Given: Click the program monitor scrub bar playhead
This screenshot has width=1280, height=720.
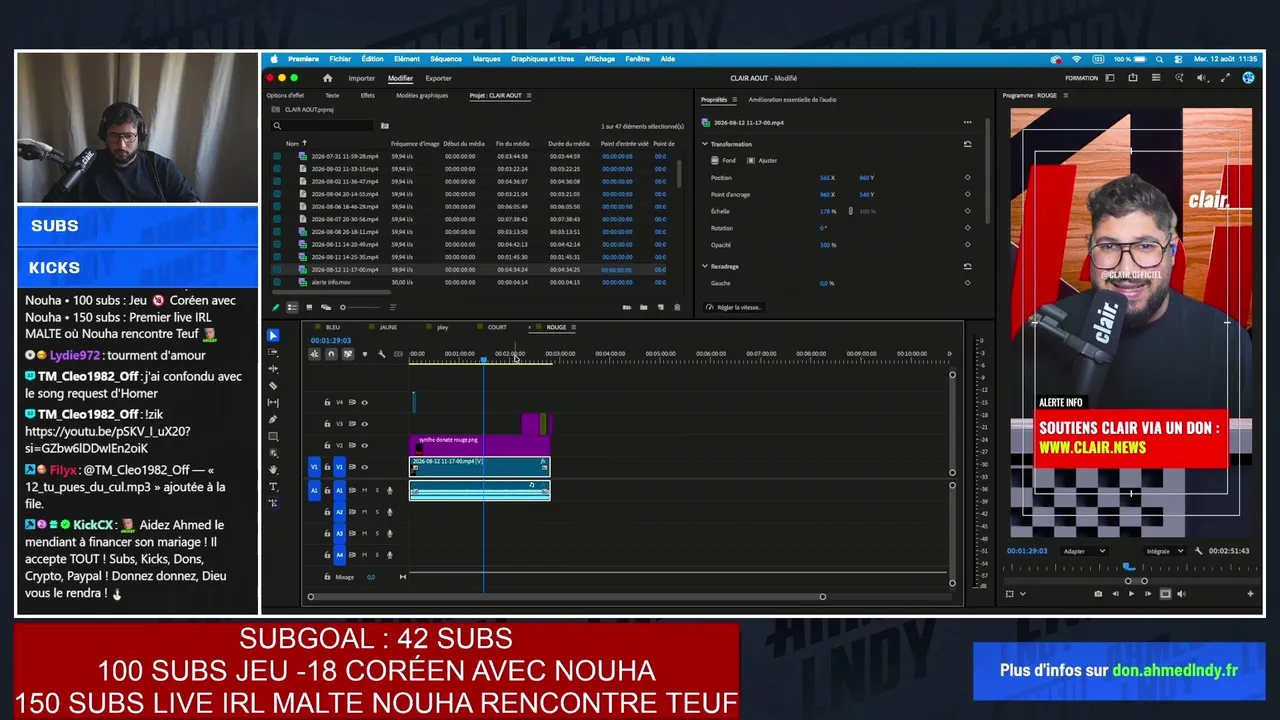Looking at the screenshot, I should [x=1128, y=567].
